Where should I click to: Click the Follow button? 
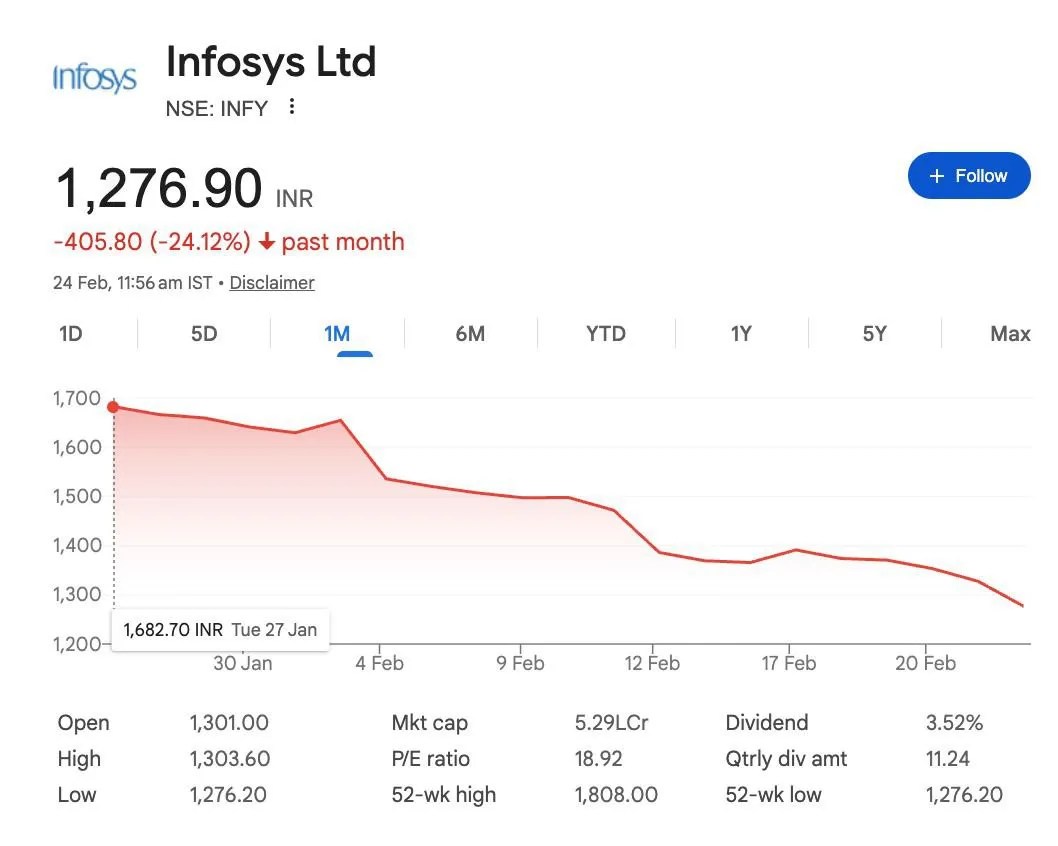pyautogui.click(x=968, y=175)
